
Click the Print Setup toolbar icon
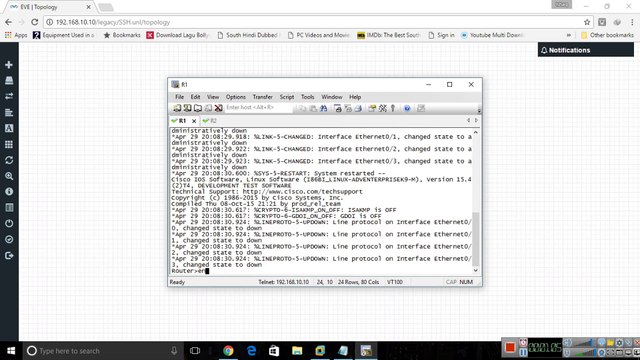point(338,108)
